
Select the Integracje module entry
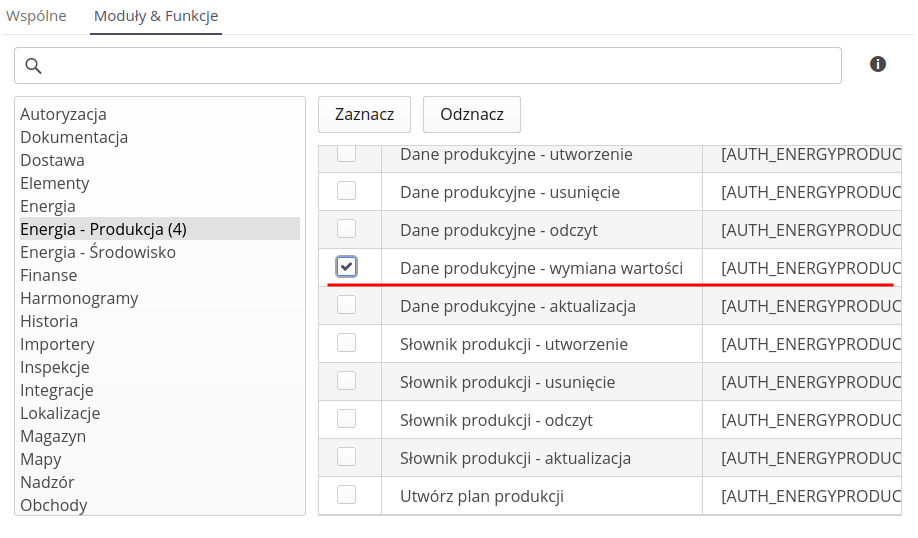(57, 390)
